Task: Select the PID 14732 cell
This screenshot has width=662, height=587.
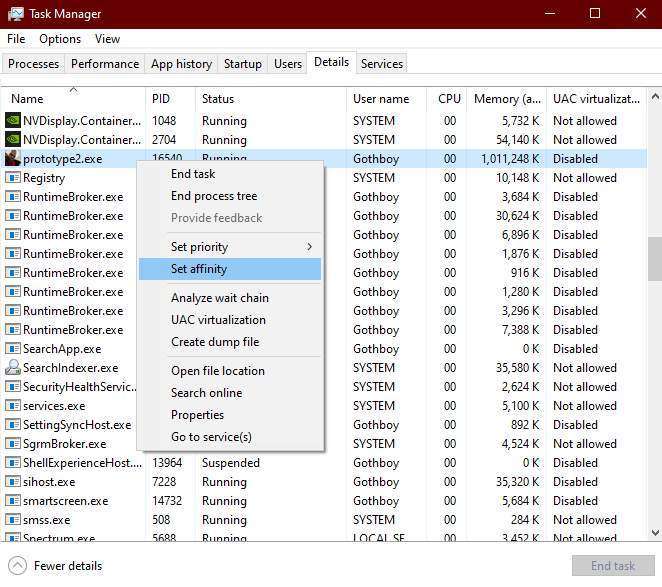Action: coord(167,501)
